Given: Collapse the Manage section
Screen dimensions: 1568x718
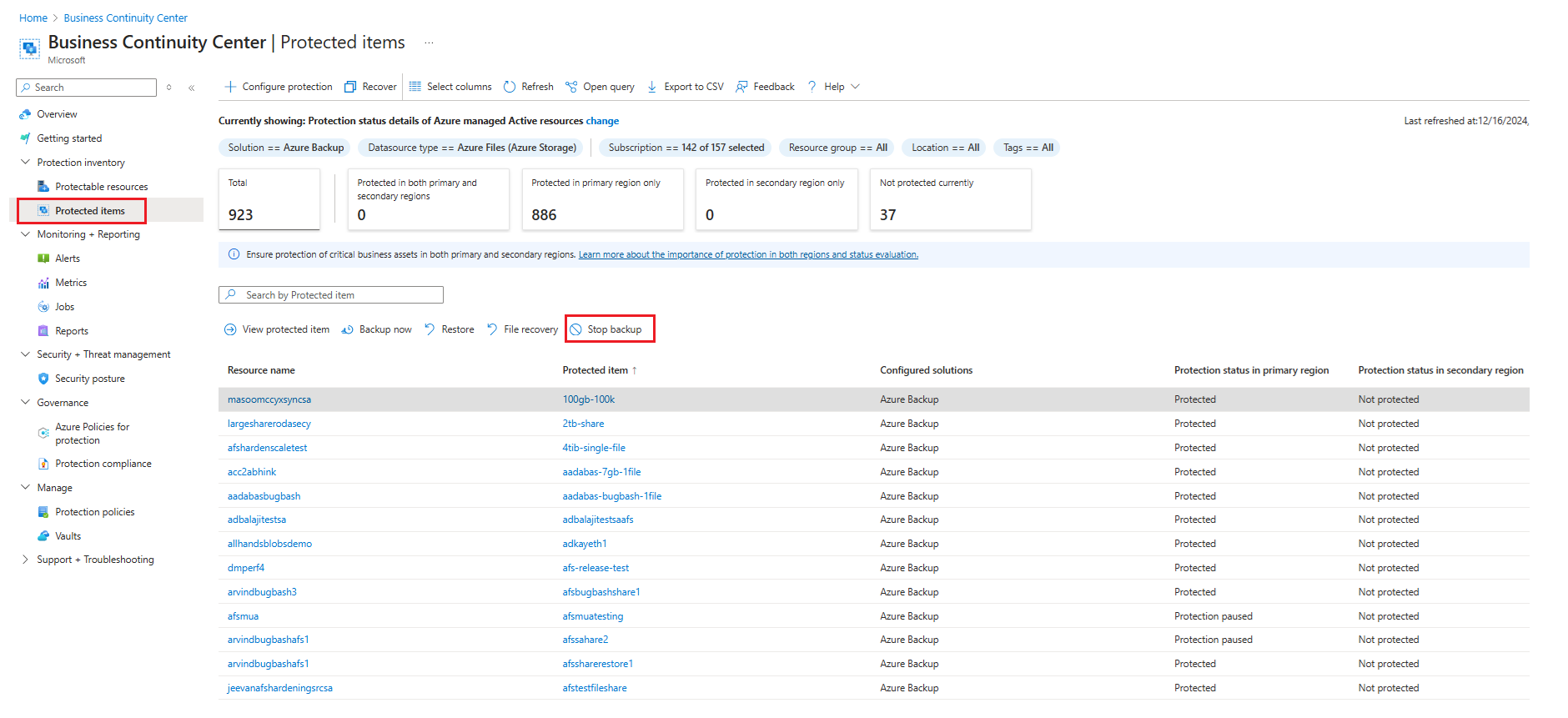Looking at the screenshot, I should 25,488.
